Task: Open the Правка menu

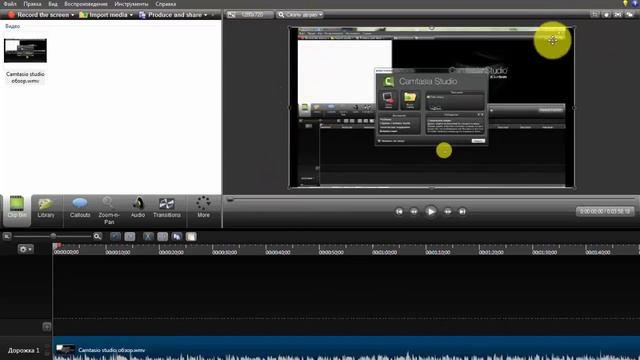Action: click(32, 4)
